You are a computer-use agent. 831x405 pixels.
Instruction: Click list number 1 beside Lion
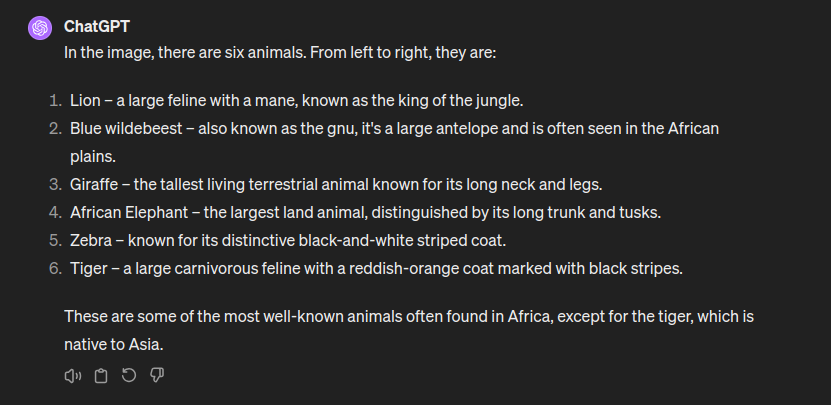[x=55, y=100]
